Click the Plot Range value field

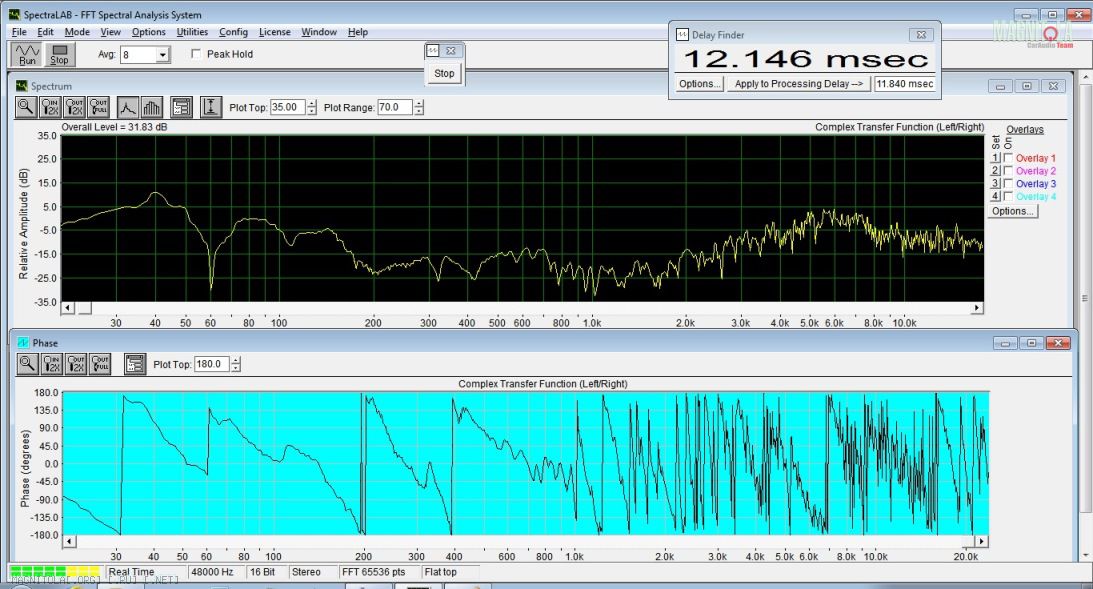[x=395, y=107]
